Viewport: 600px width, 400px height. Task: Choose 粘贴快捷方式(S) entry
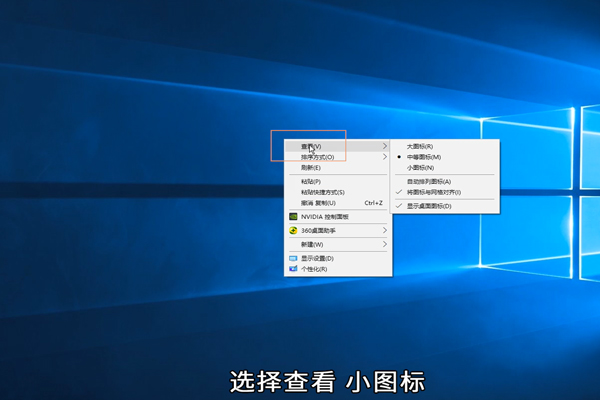click(x=338, y=192)
